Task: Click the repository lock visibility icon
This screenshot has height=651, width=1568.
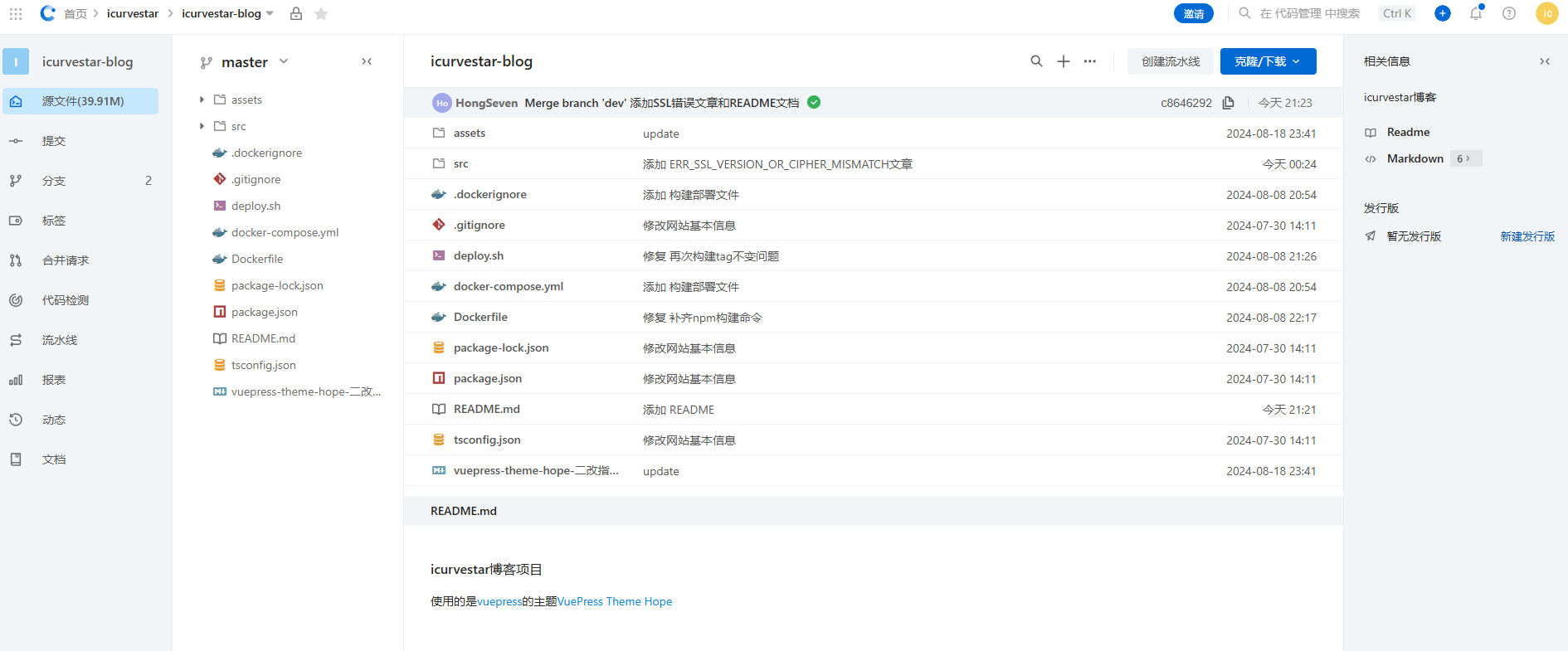Action: click(296, 14)
